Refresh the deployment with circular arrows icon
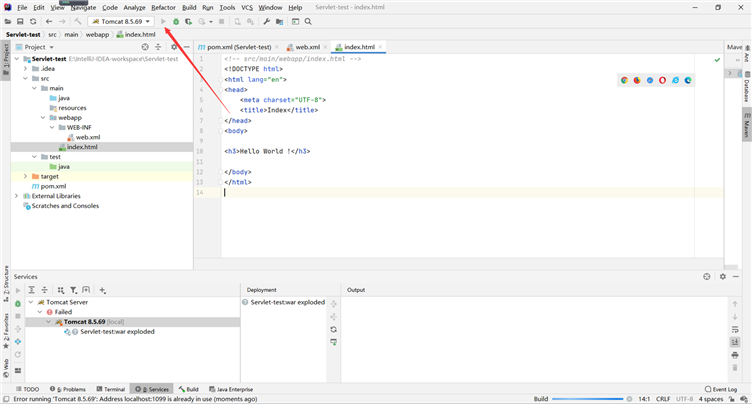 pos(334,329)
